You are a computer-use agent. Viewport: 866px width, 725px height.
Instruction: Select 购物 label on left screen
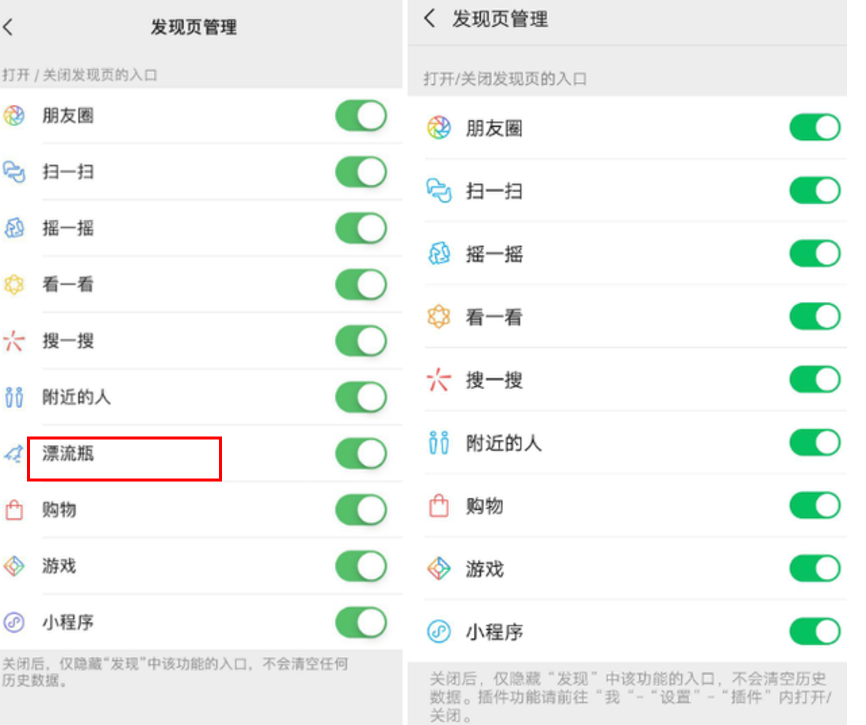coord(59,510)
